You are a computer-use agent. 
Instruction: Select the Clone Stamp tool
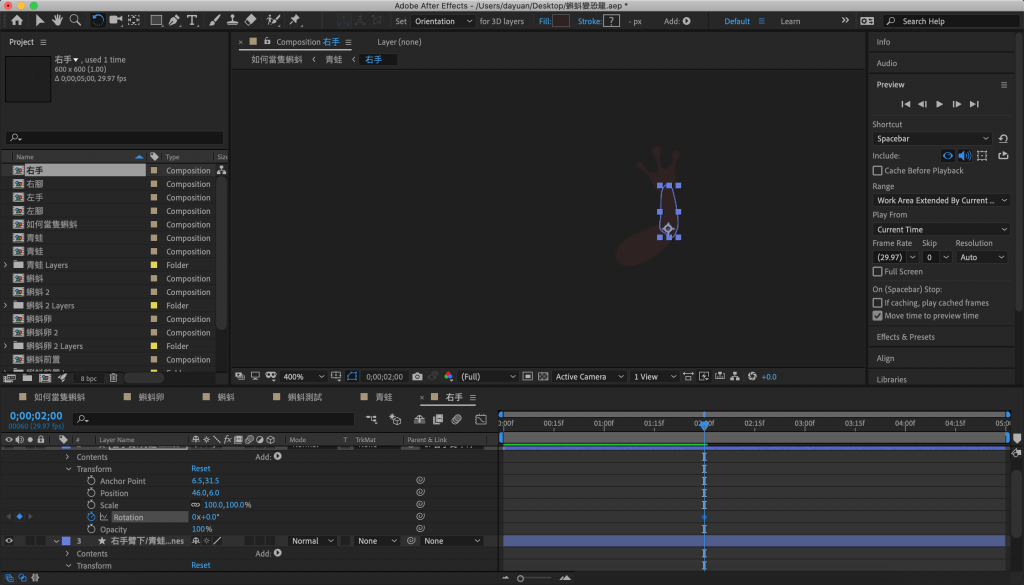(232, 21)
